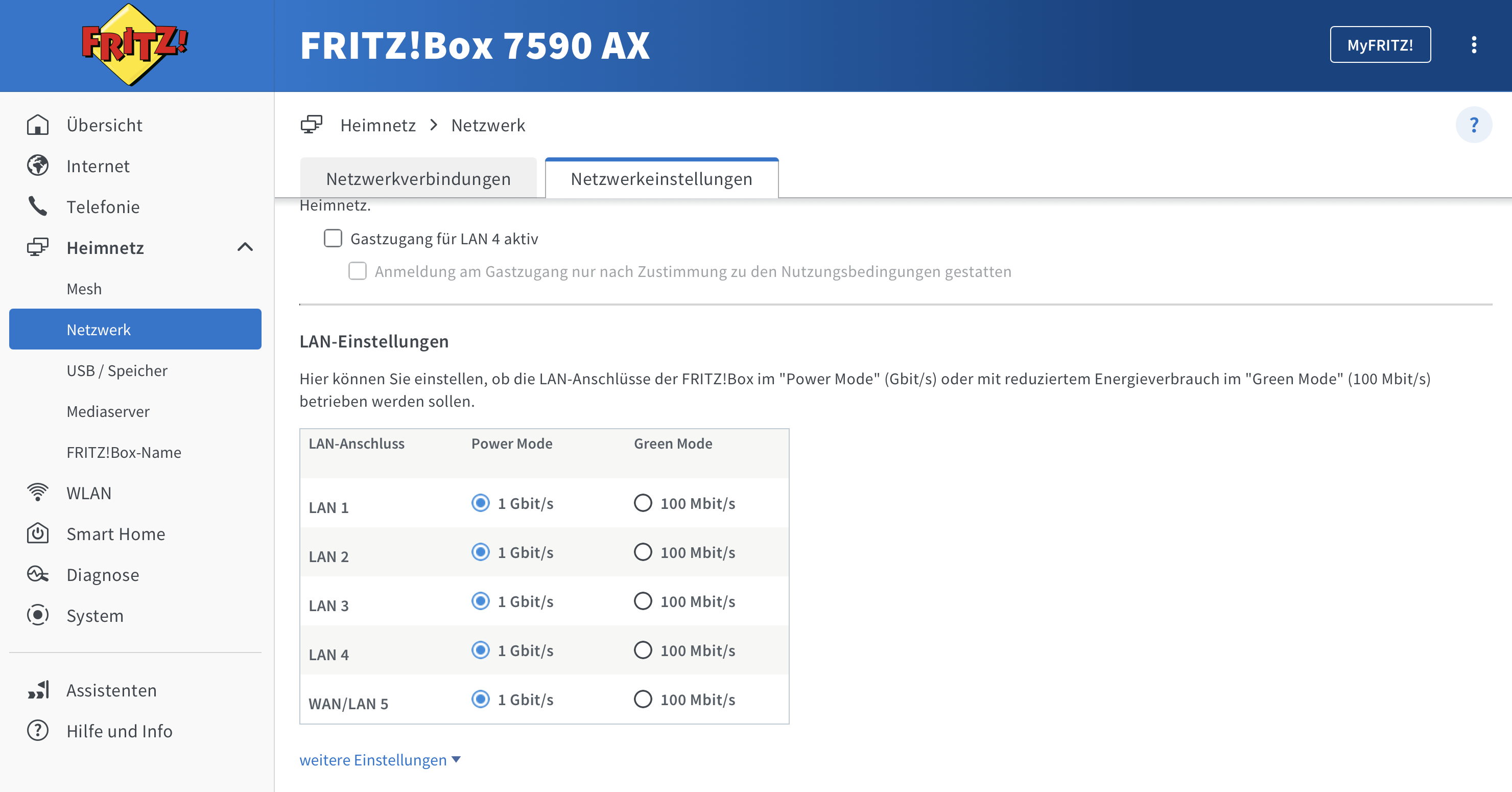Click the Smart Home power icon
Screen dimensions: 1512x792
[x=38, y=533]
